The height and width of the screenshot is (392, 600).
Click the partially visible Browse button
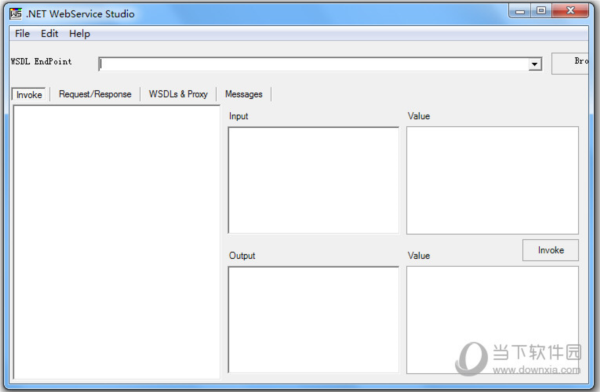coord(570,64)
